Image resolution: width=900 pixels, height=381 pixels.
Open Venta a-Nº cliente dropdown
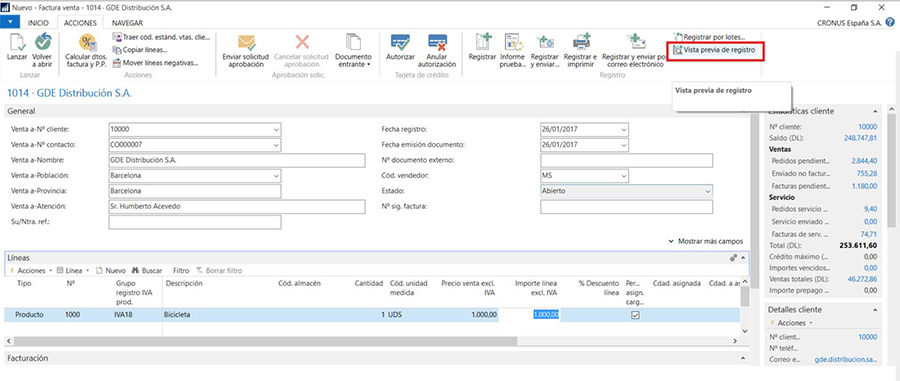pos(277,129)
